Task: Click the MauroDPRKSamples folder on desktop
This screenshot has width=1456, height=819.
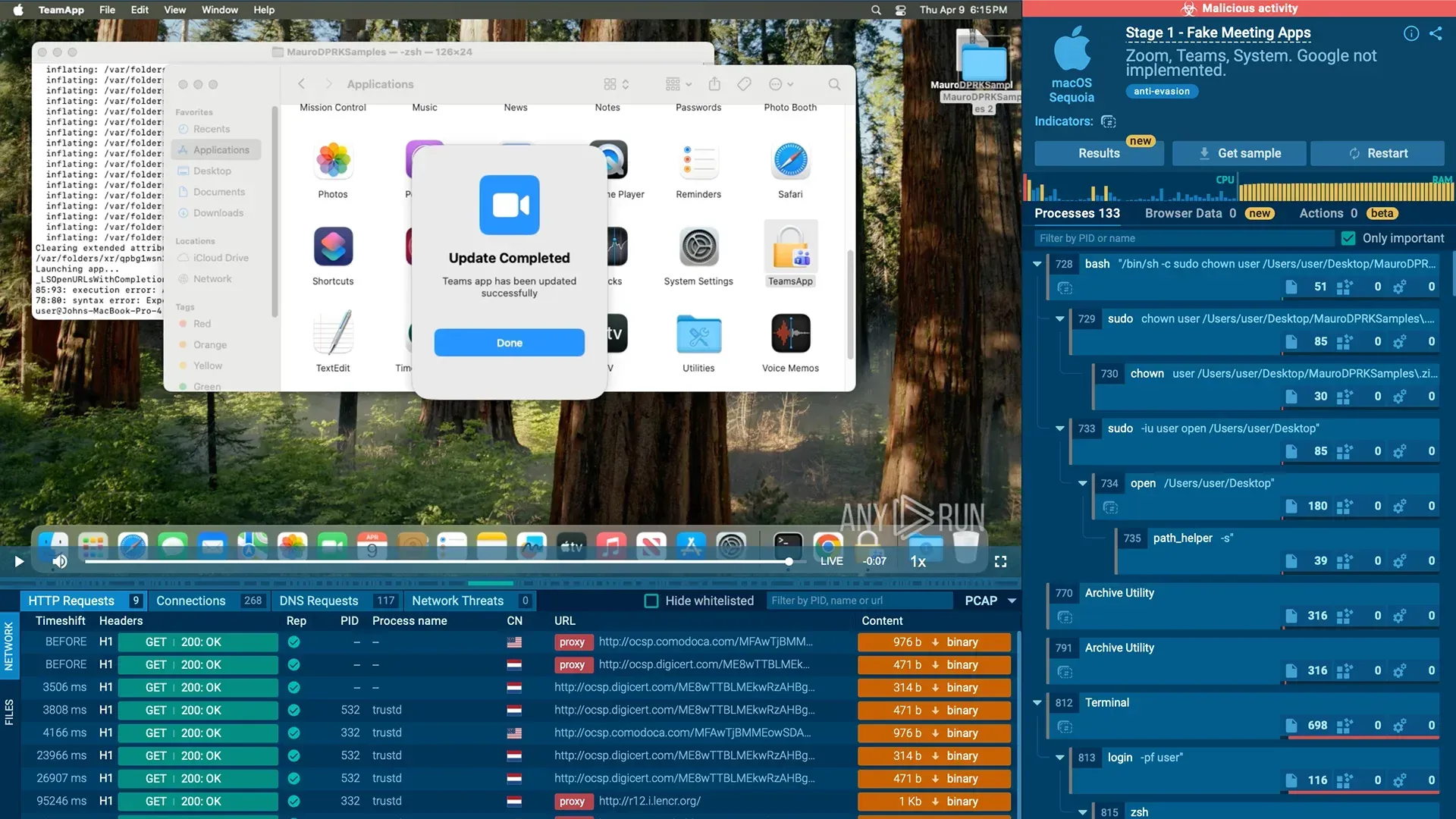Action: point(984,64)
